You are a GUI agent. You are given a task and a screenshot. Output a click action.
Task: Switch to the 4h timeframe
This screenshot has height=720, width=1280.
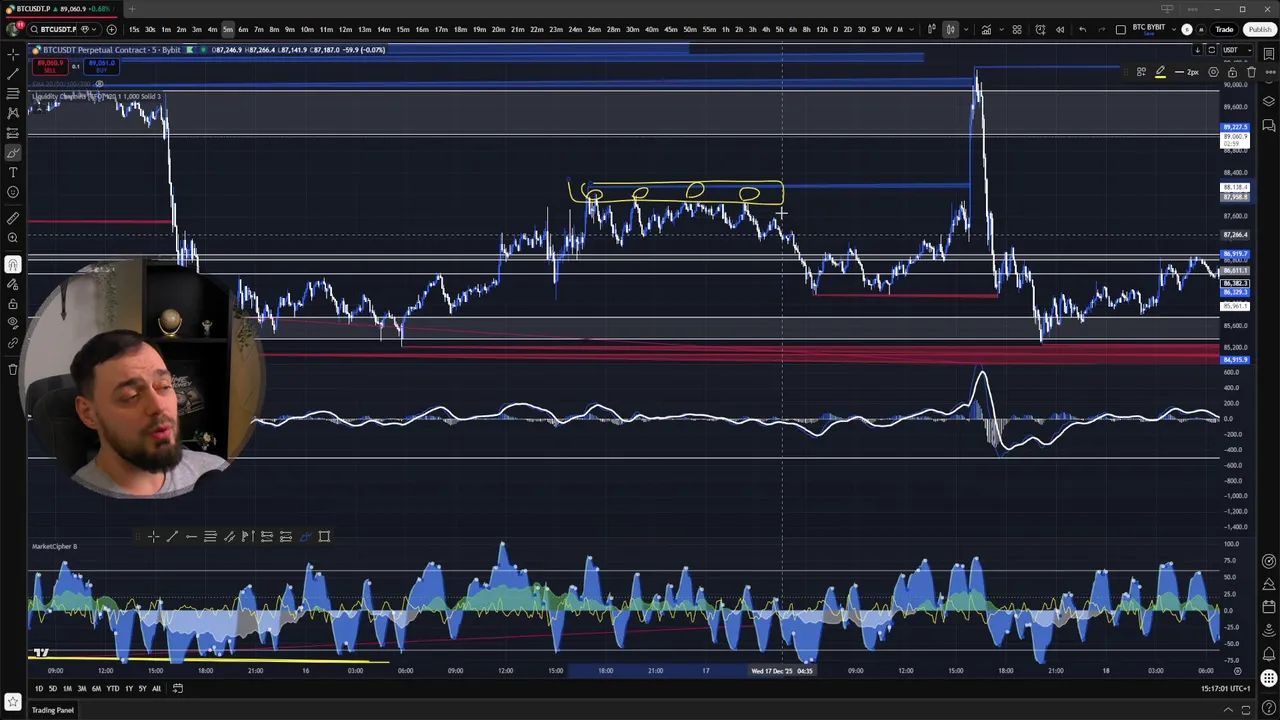click(766, 29)
